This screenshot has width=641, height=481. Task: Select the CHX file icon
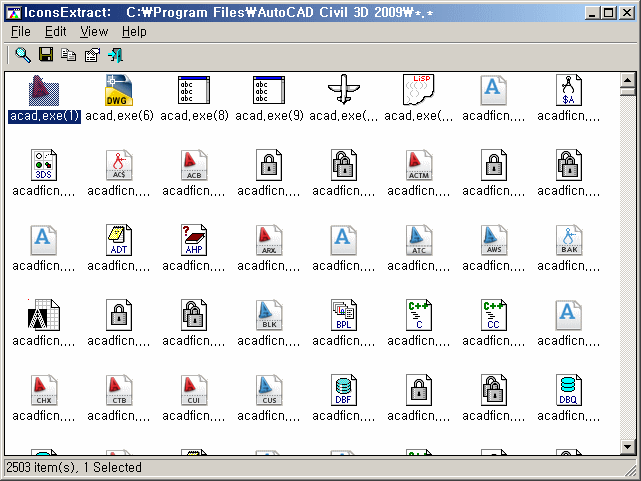point(44,390)
